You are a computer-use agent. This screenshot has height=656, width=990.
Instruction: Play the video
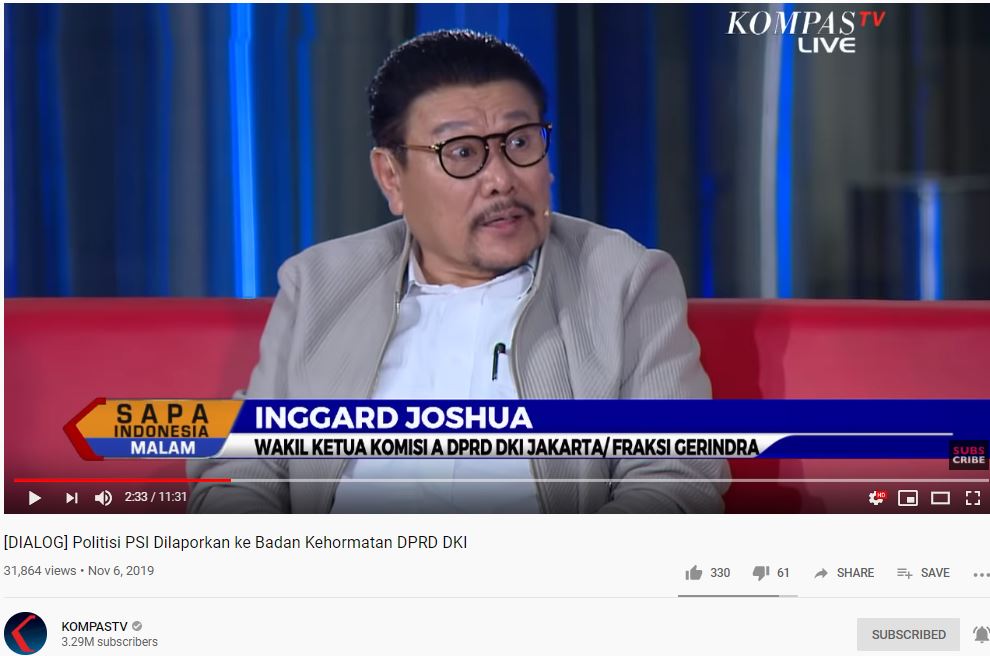click(35, 498)
